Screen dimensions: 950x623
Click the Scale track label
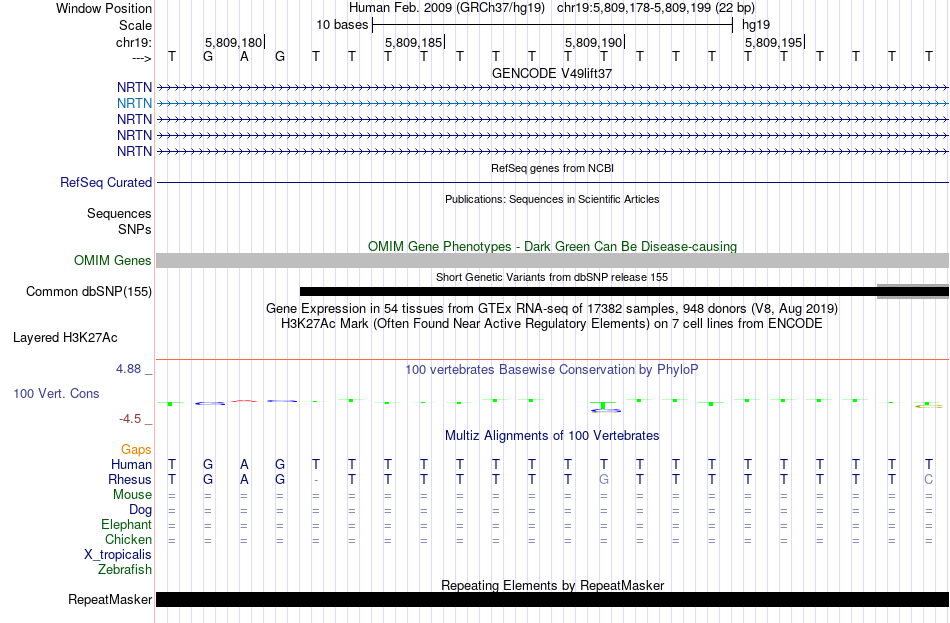point(135,25)
